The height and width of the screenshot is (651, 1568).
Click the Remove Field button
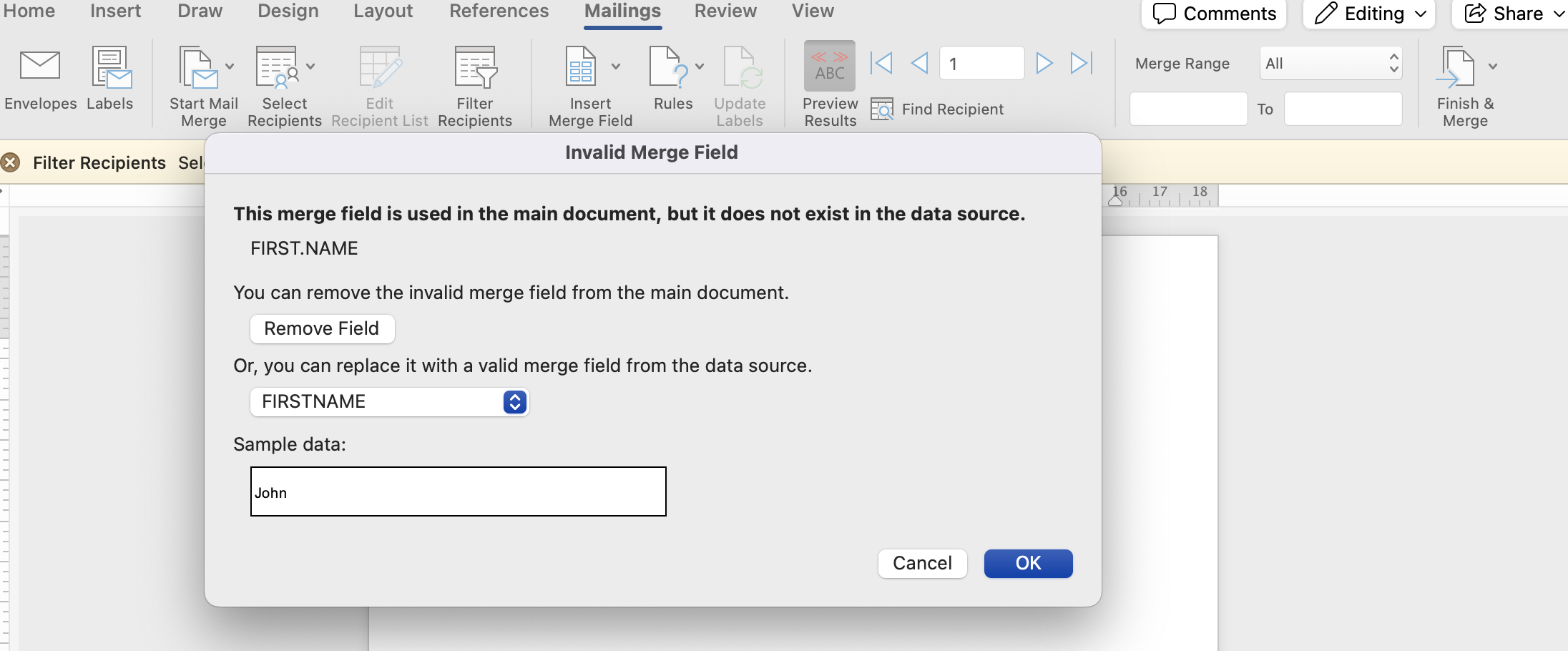322,328
